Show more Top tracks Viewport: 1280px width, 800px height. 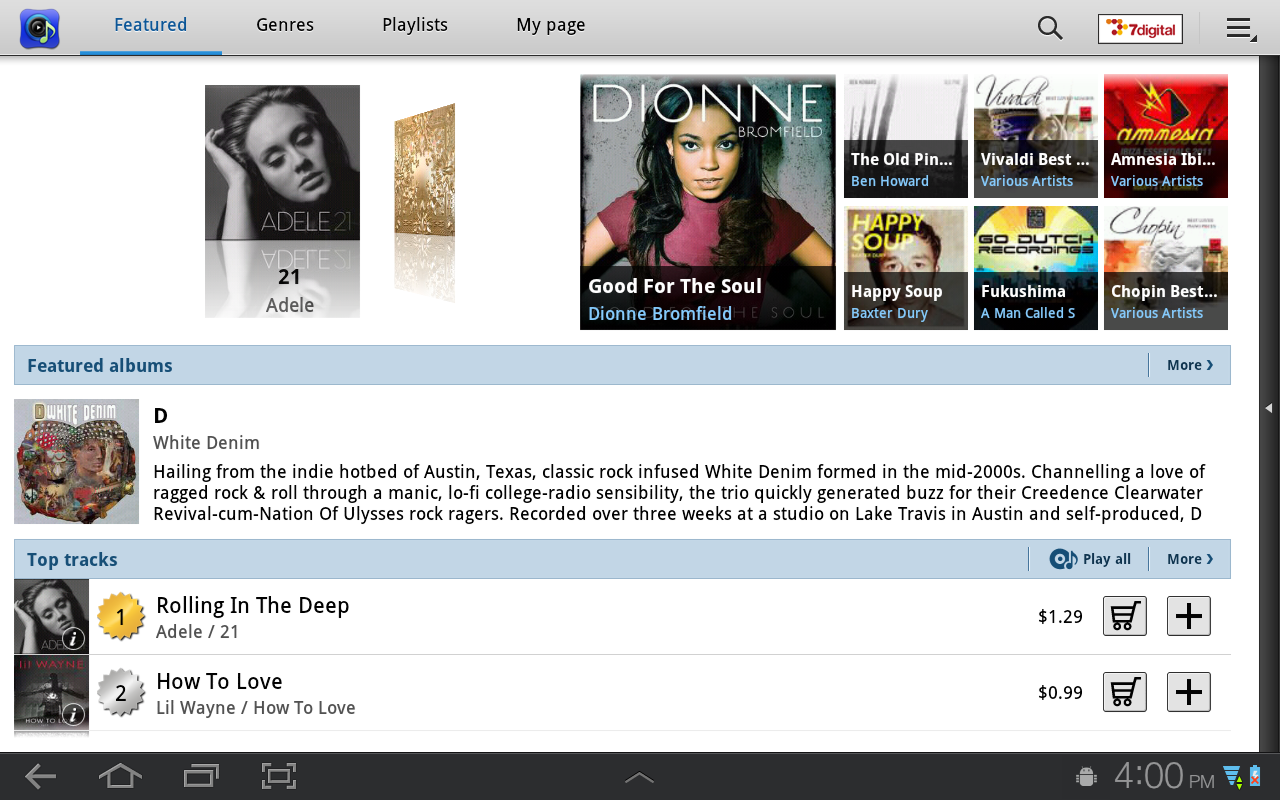(x=1190, y=559)
